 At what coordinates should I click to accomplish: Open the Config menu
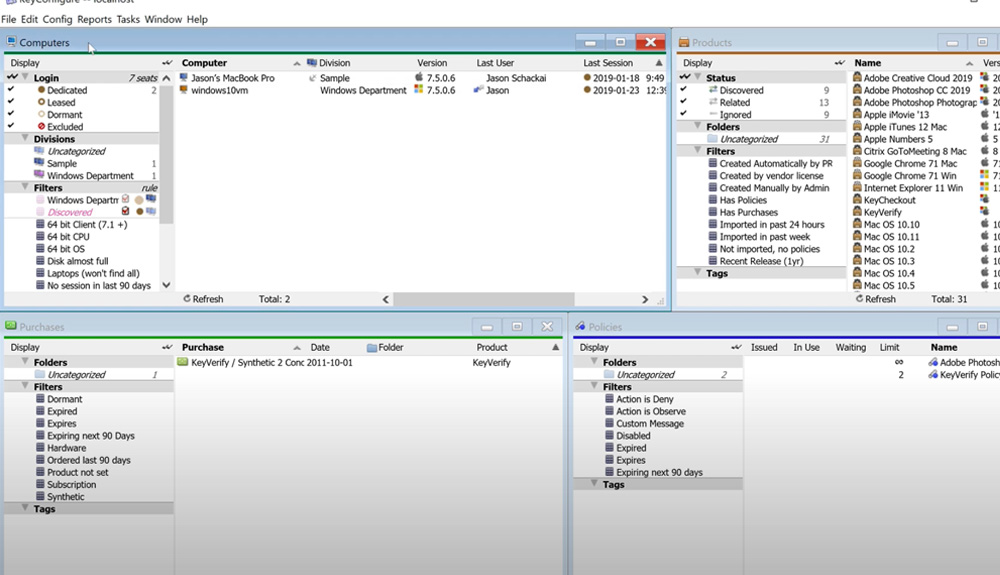(57, 19)
